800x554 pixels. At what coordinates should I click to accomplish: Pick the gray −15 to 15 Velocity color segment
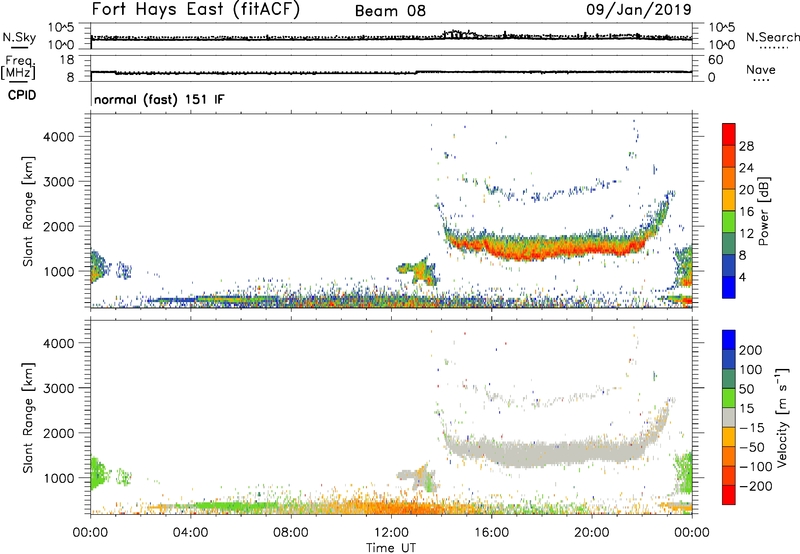[729, 418]
